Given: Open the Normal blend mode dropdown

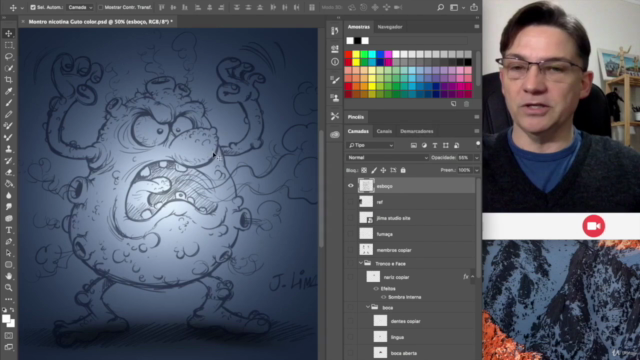Looking at the screenshot, I should (387, 158).
